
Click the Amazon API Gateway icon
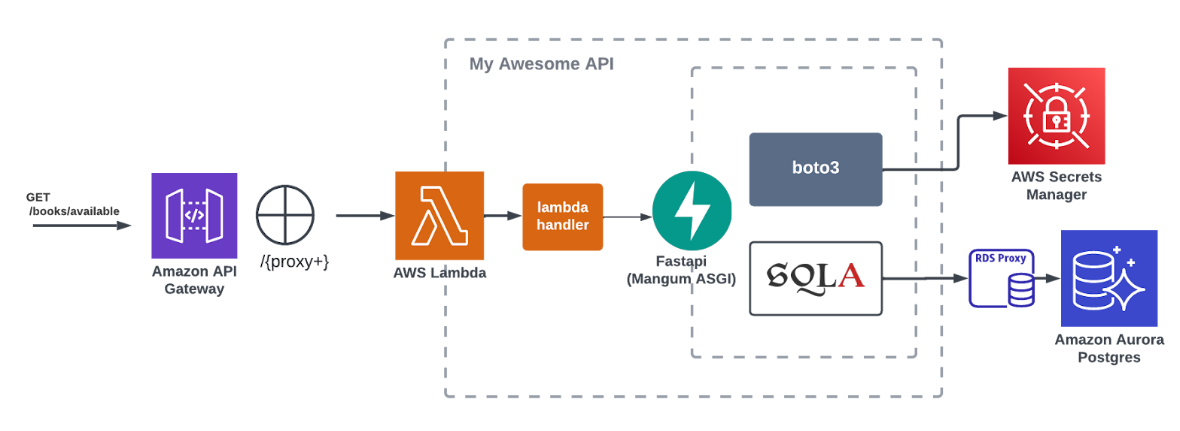194,216
